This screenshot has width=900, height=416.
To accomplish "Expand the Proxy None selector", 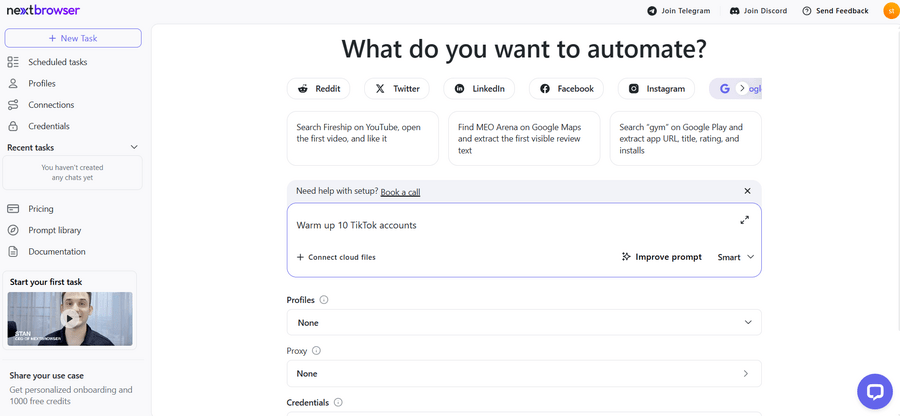I will [523, 374].
